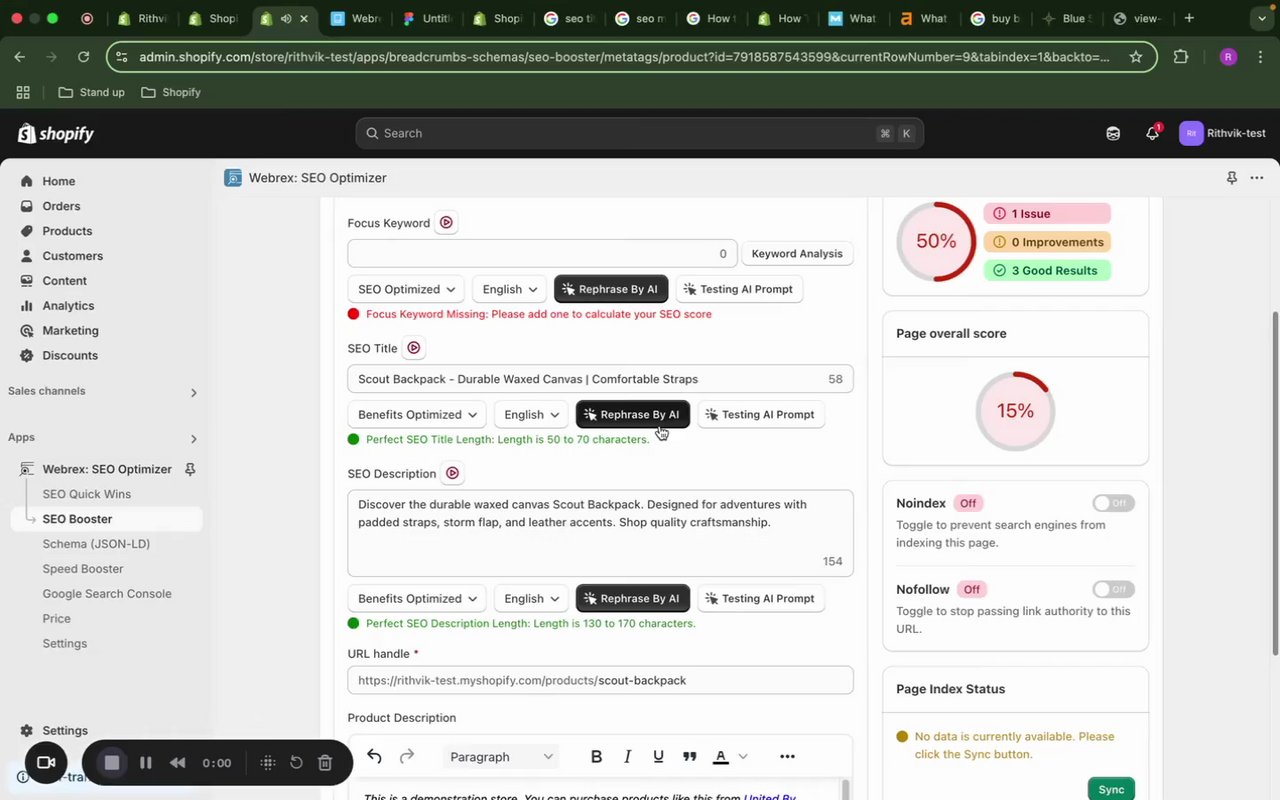Image resolution: width=1280 pixels, height=800 pixels.
Task: Click Rephrase By AI for Focus Keyword
Action: click(611, 289)
